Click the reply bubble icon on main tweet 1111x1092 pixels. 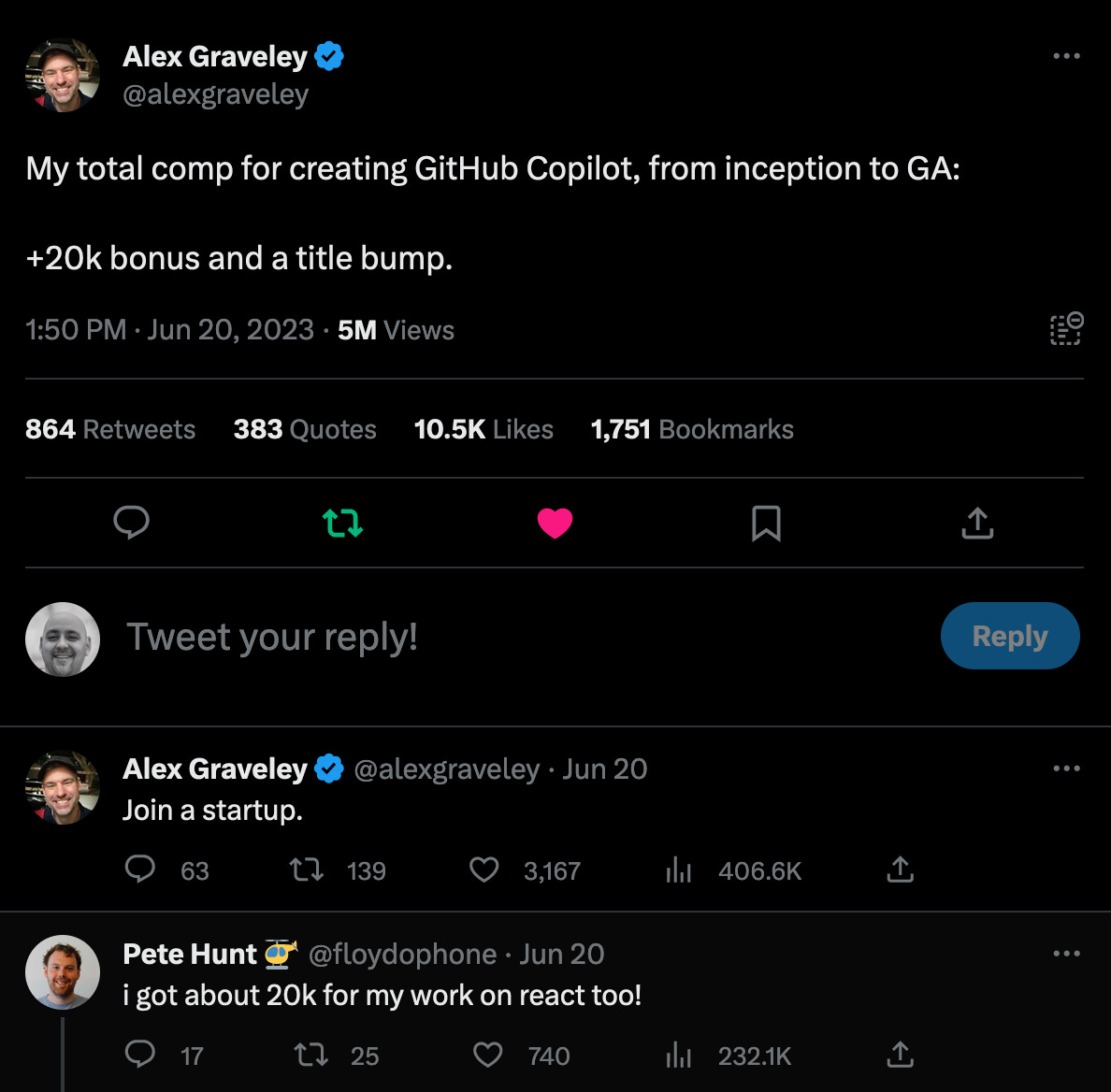coord(131,523)
